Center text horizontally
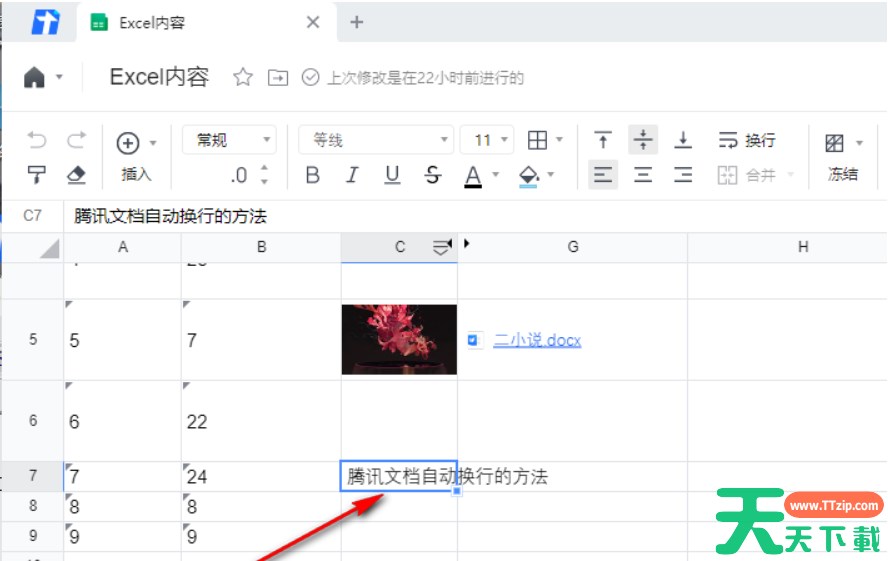The width and height of the screenshot is (888, 561). pyautogui.click(x=643, y=175)
